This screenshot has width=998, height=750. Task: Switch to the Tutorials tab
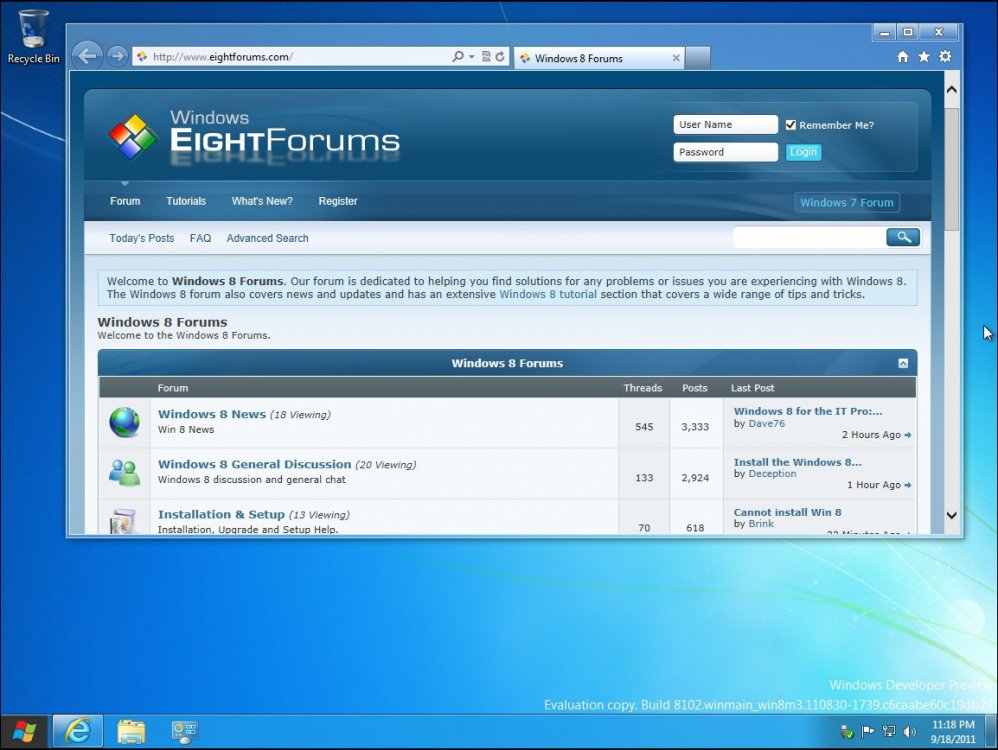185,201
